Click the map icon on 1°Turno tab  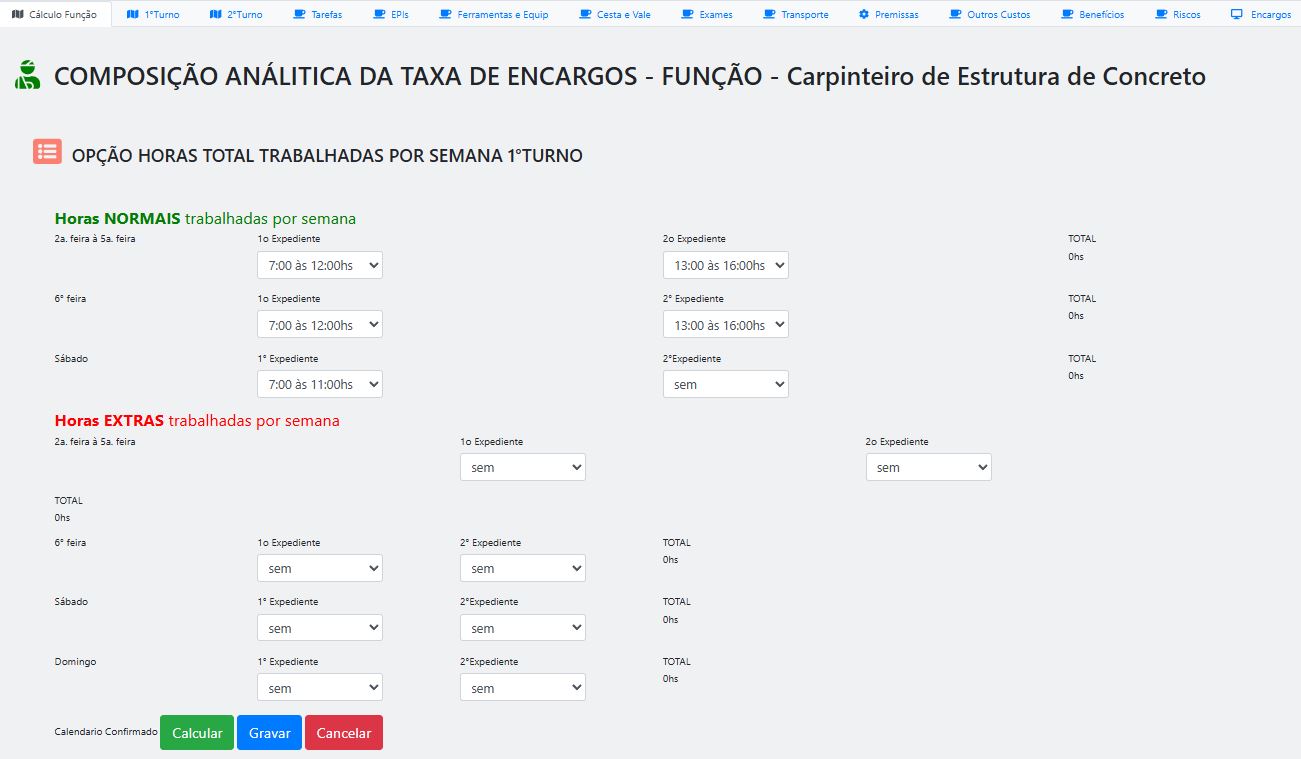pos(133,15)
